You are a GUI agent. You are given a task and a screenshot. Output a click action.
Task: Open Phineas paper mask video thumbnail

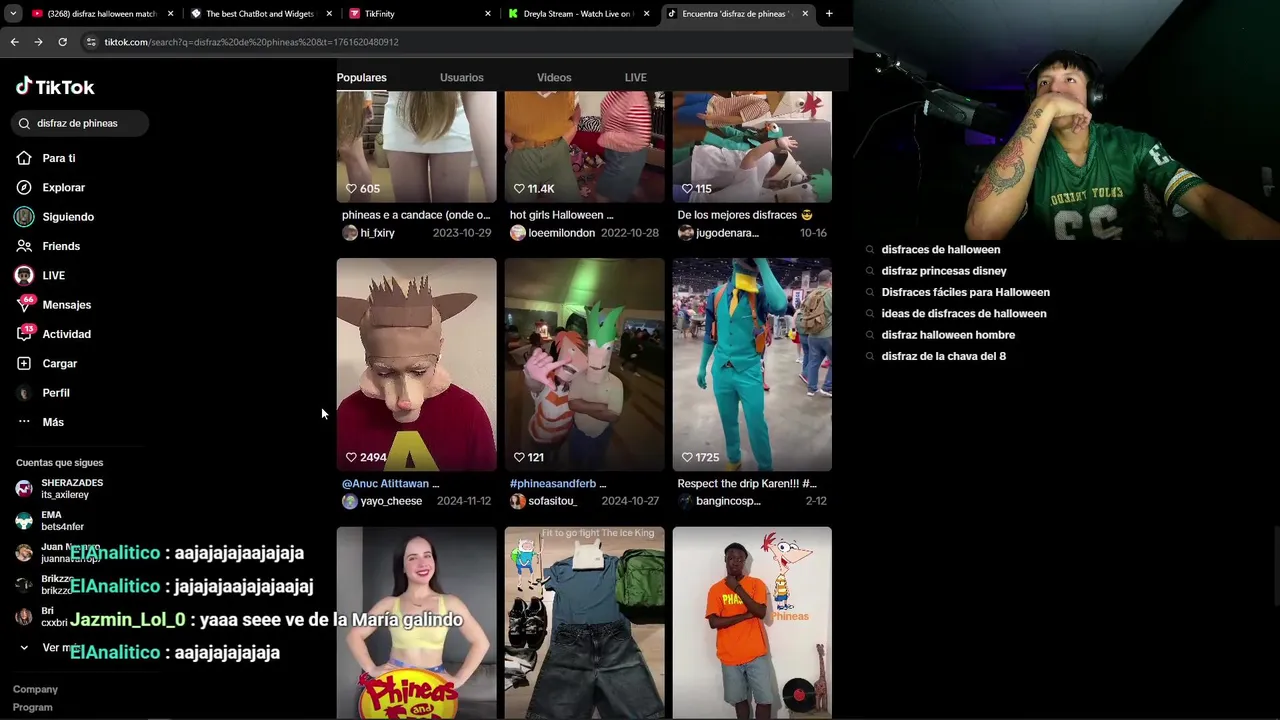tap(416, 365)
